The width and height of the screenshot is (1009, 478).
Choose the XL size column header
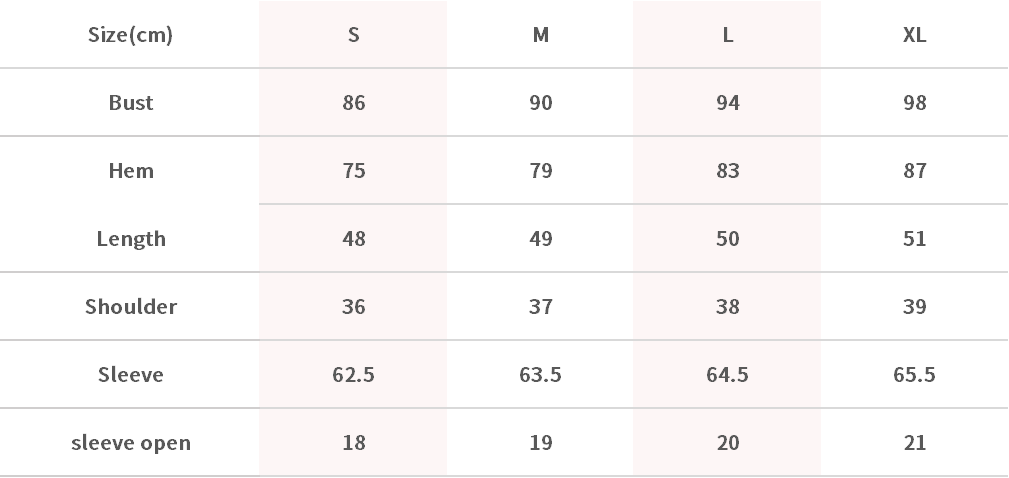(x=914, y=35)
